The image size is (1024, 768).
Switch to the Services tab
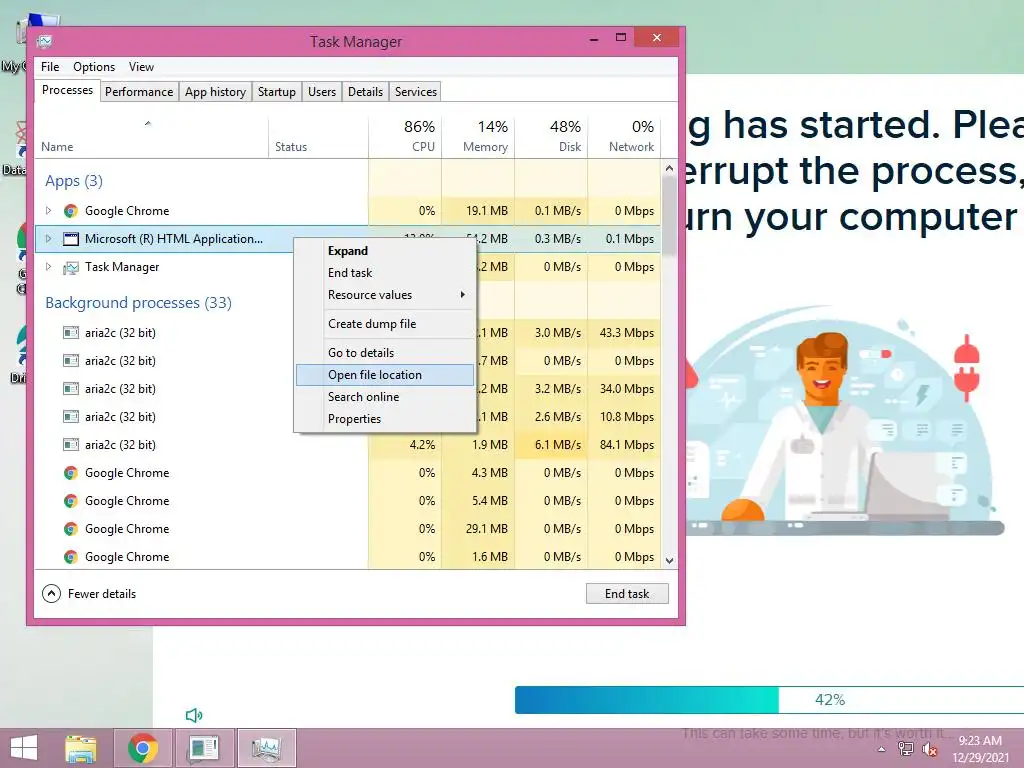[415, 92]
